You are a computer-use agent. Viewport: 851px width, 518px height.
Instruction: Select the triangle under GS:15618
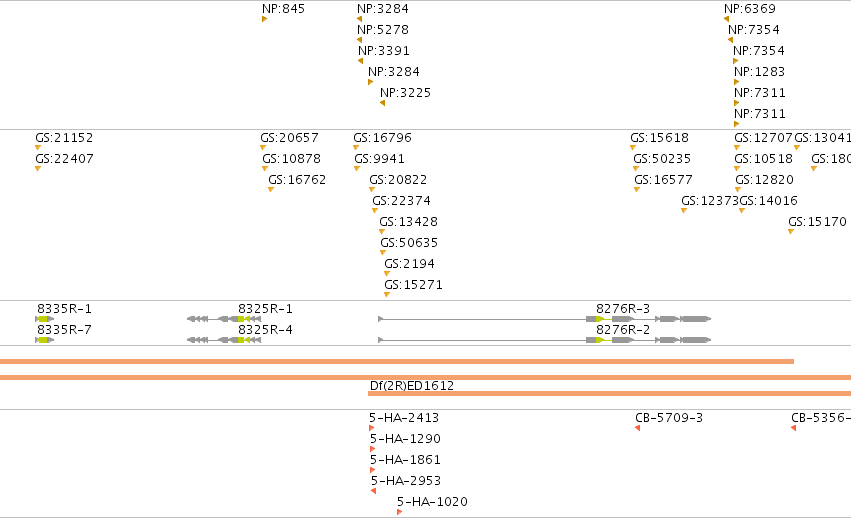pyautogui.click(x=632, y=148)
